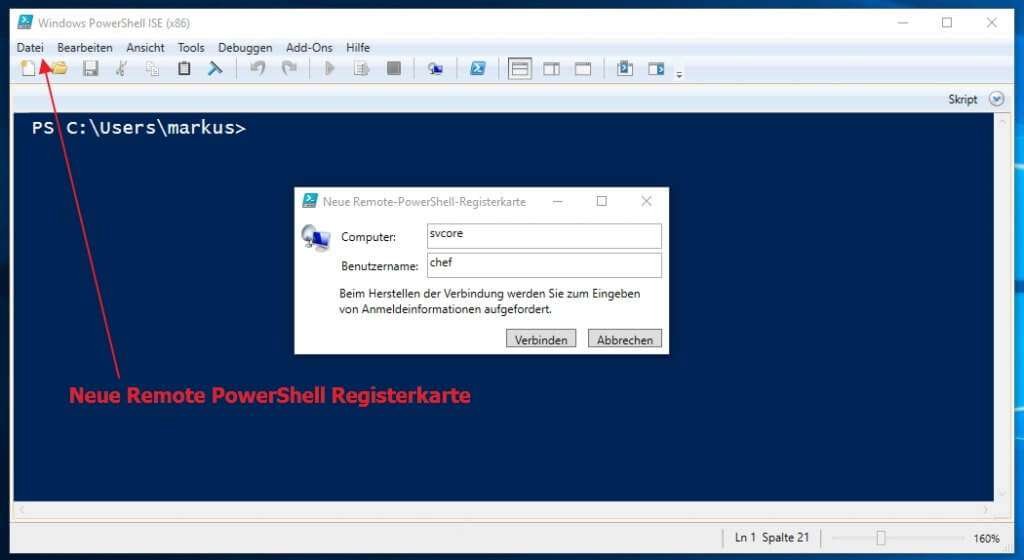1024x560 pixels.
Task: Cancel dialog with Abbrechen button
Action: (624, 339)
